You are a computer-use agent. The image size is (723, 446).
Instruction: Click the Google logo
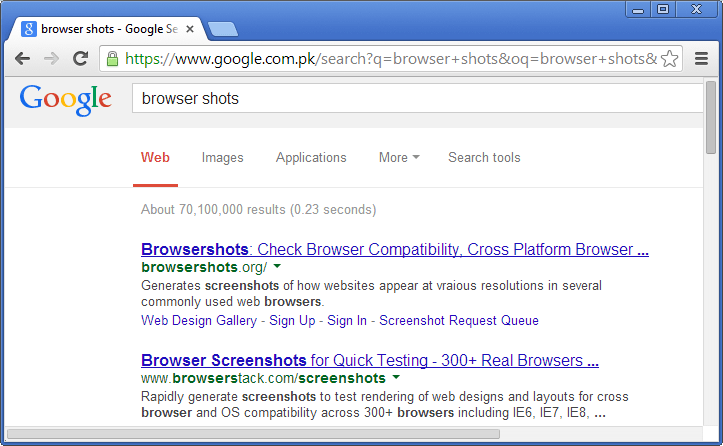pyautogui.click(x=65, y=100)
